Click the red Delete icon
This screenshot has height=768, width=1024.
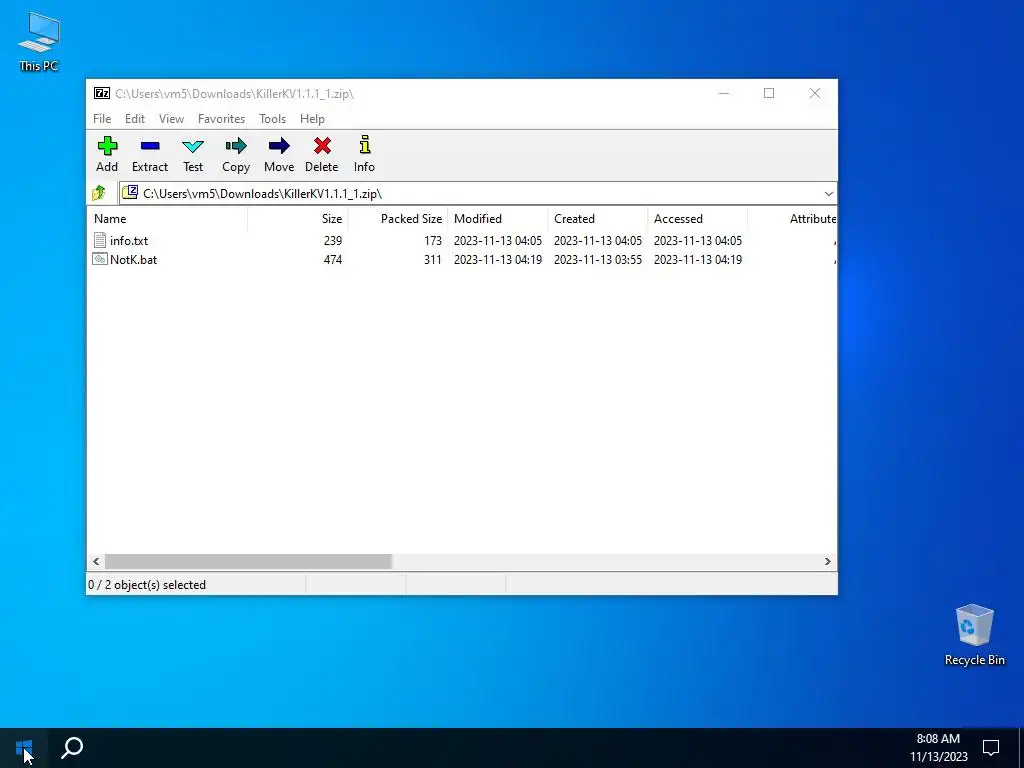[322, 146]
